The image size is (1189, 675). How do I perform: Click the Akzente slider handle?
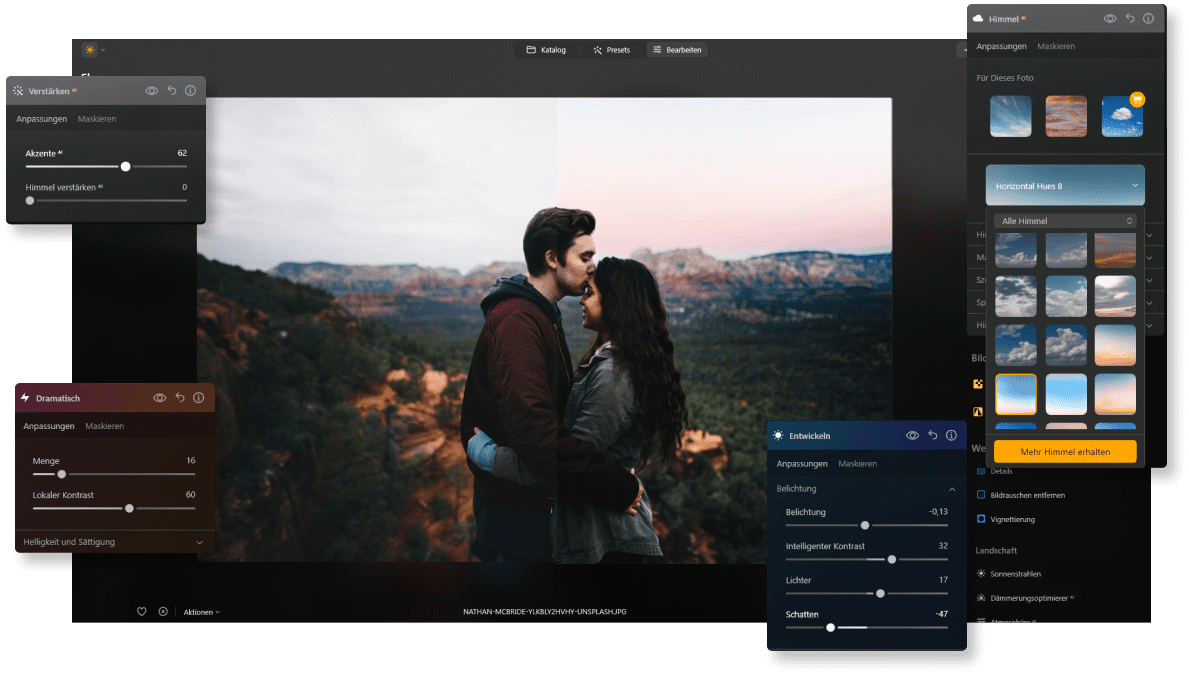(x=125, y=167)
